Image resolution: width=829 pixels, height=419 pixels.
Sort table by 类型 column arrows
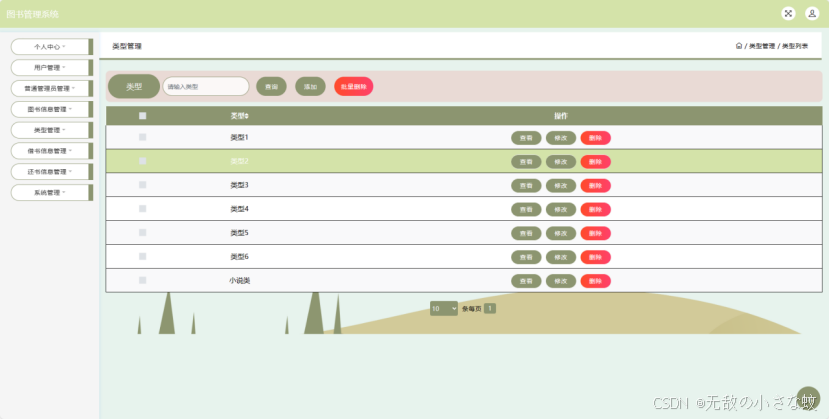(x=247, y=116)
